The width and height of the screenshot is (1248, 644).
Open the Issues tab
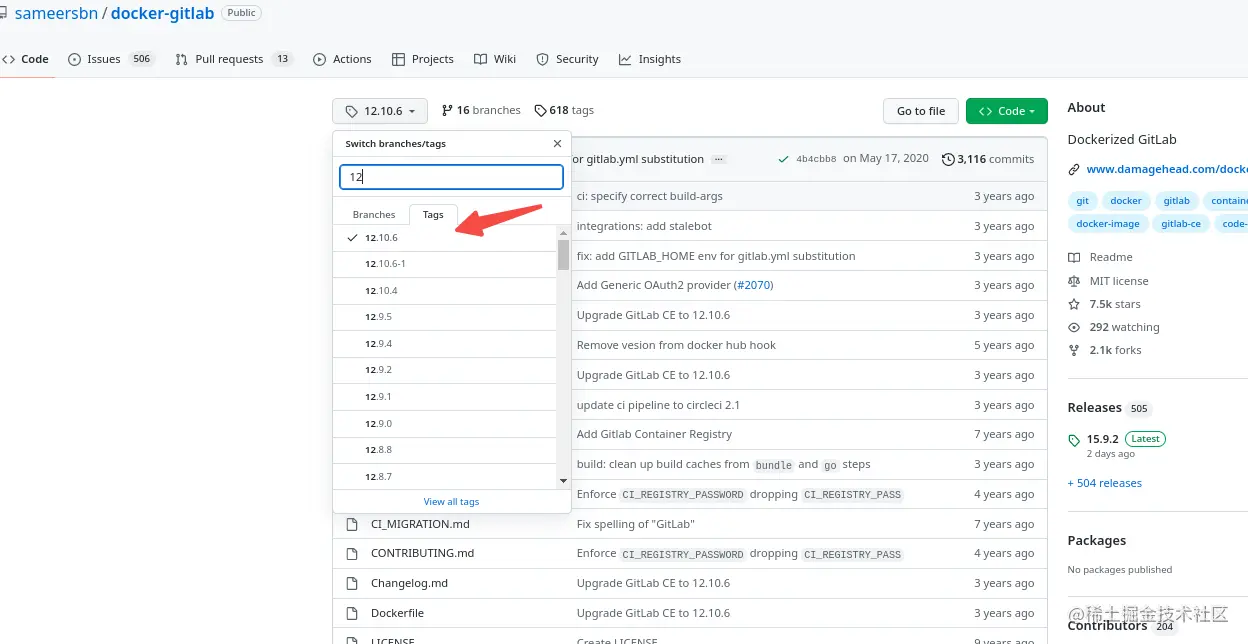(x=111, y=59)
